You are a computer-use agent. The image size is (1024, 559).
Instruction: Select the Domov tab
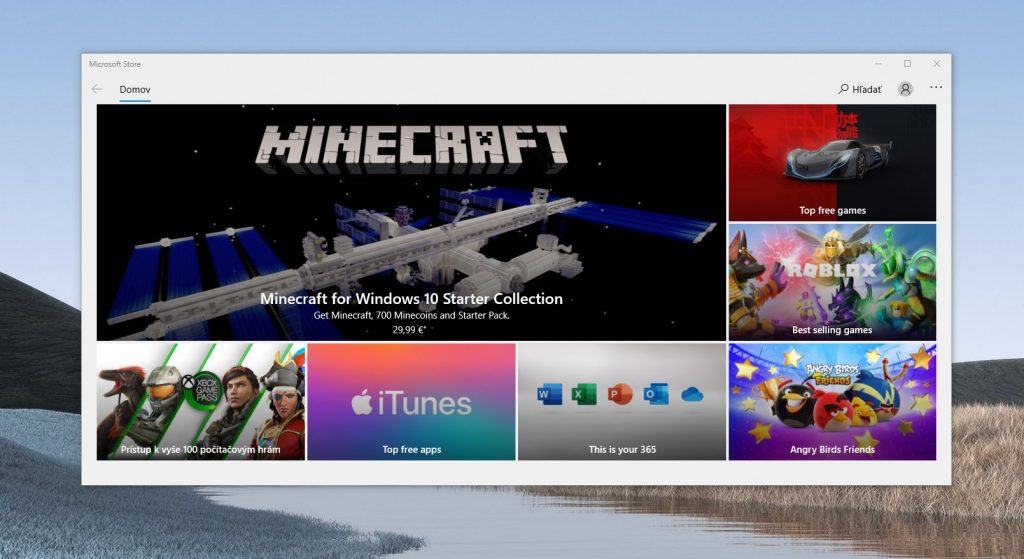tap(135, 90)
